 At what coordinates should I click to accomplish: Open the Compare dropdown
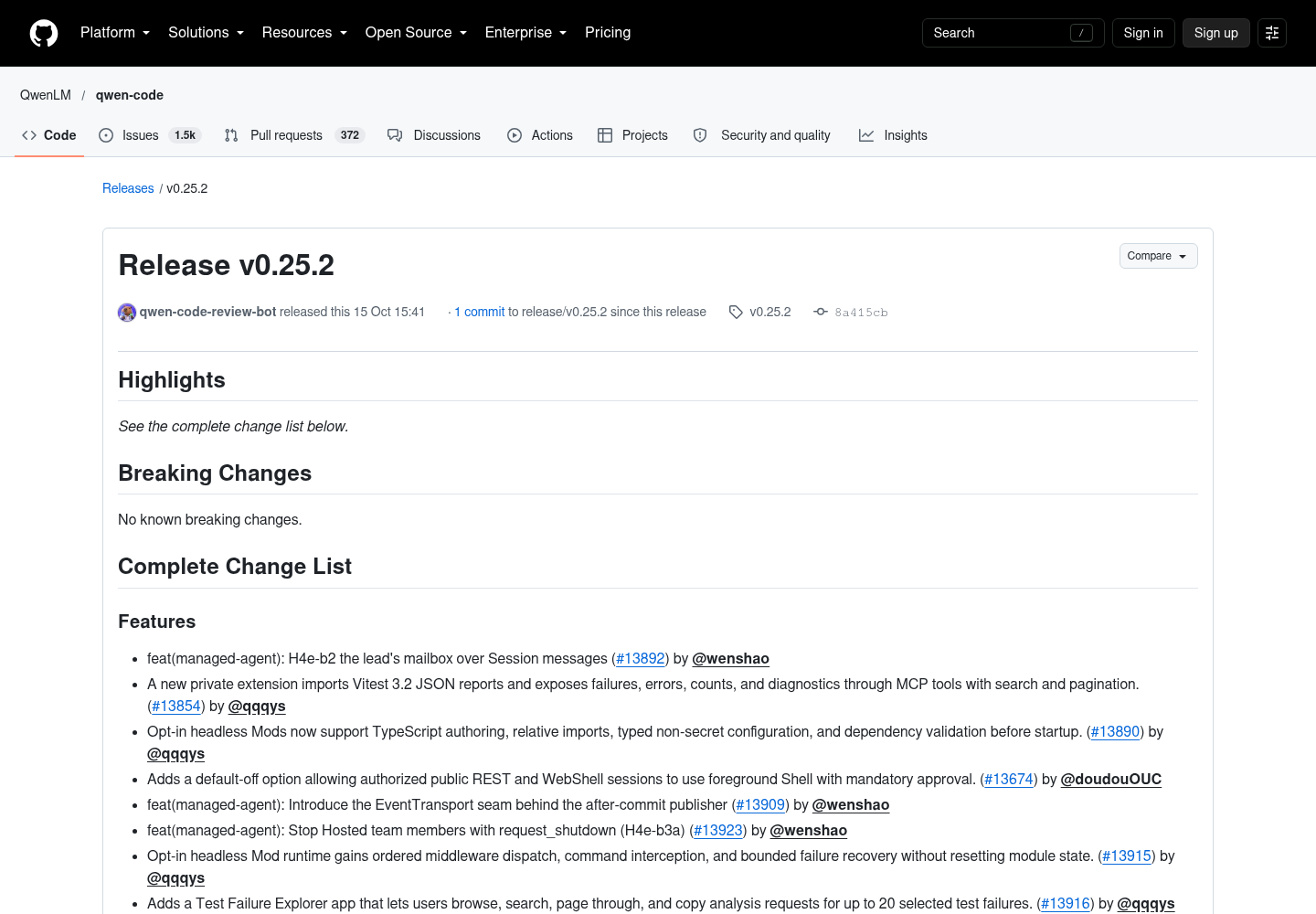[x=1158, y=256]
